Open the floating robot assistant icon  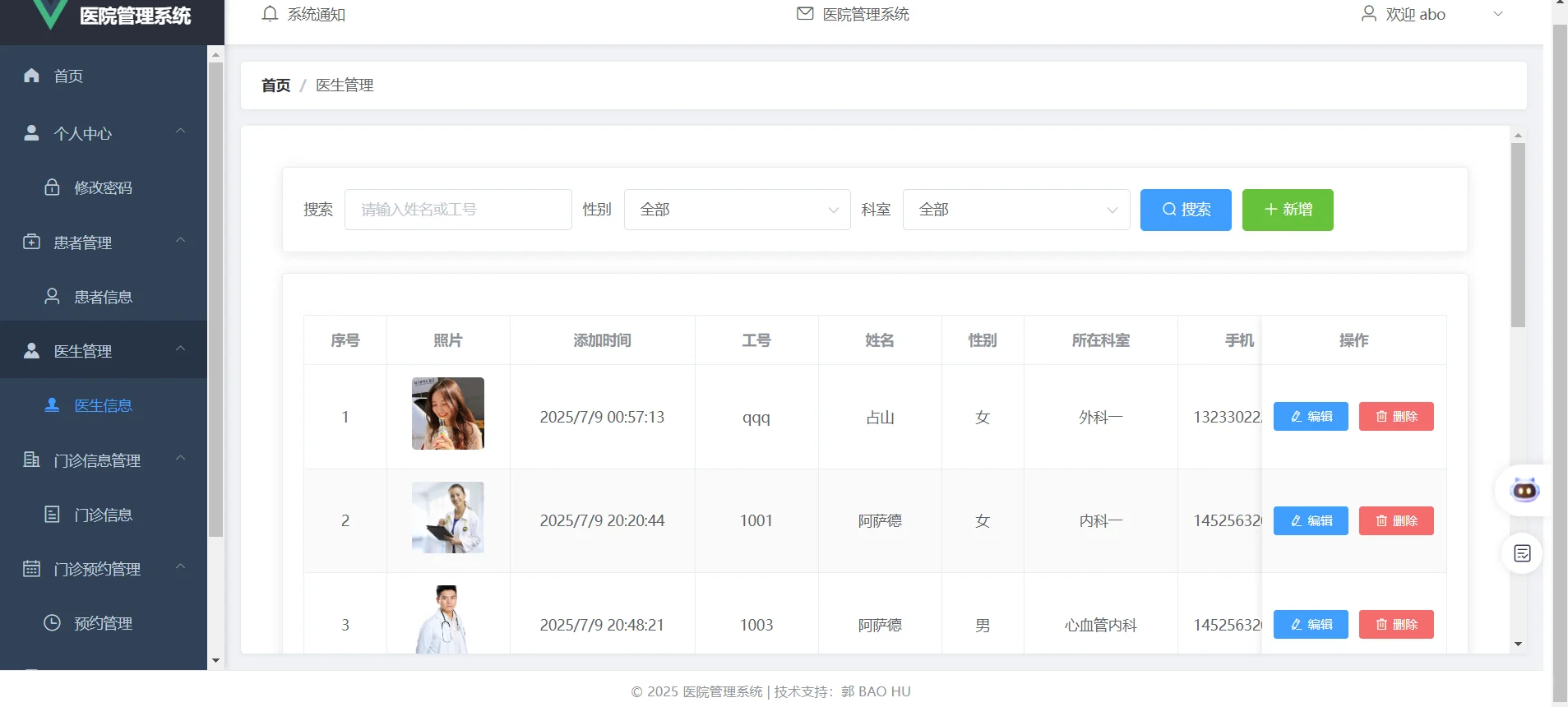pyautogui.click(x=1525, y=491)
